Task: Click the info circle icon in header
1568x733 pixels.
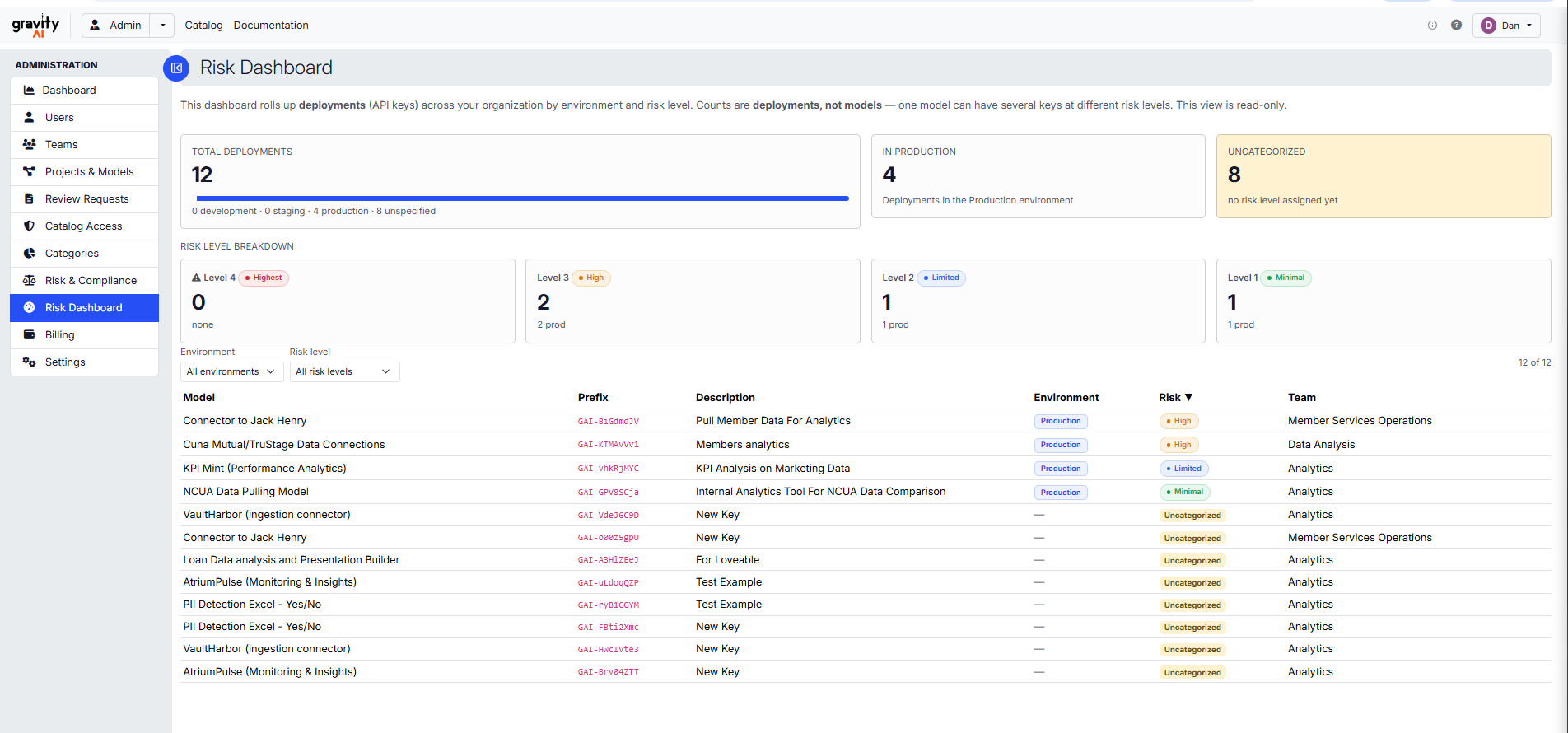Action: click(1432, 26)
